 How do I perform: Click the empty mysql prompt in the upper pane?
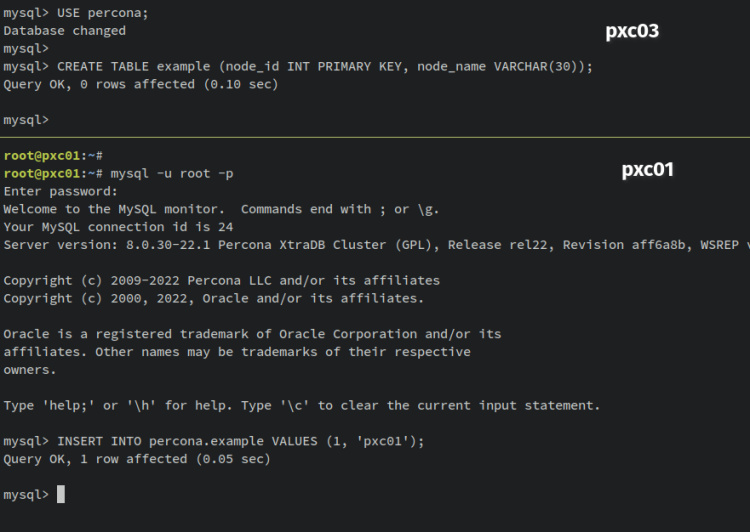point(26,120)
